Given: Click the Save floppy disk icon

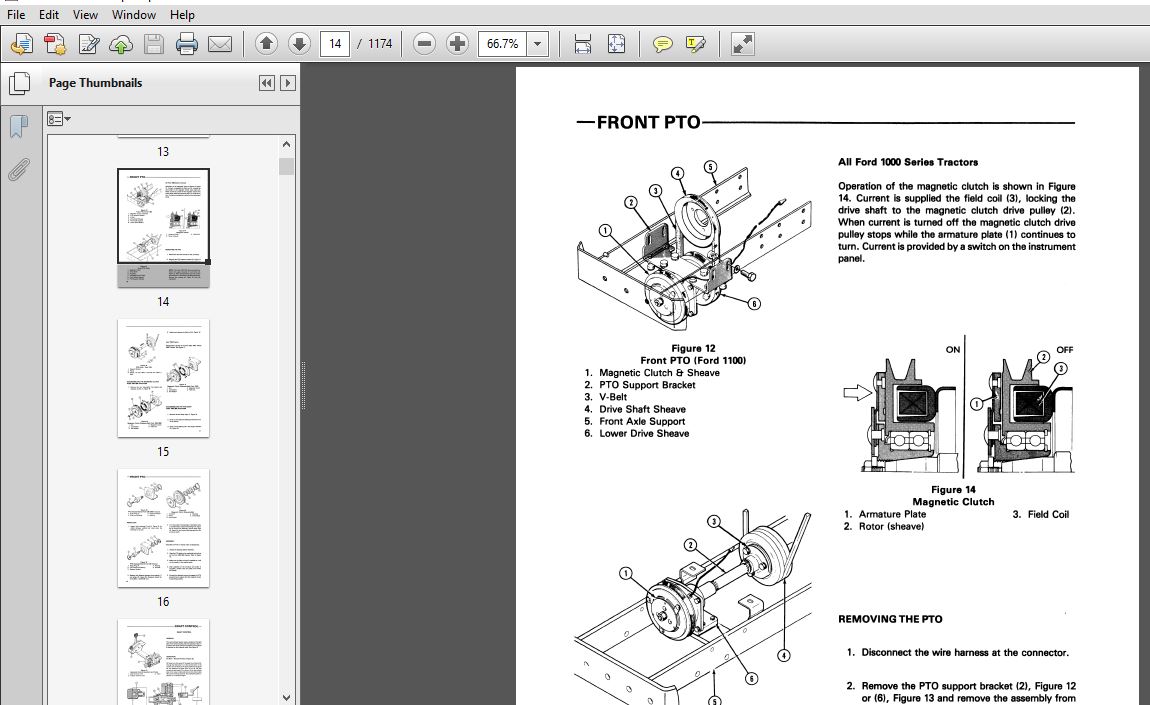Looking at the screenshot, I should pos(154,44).
